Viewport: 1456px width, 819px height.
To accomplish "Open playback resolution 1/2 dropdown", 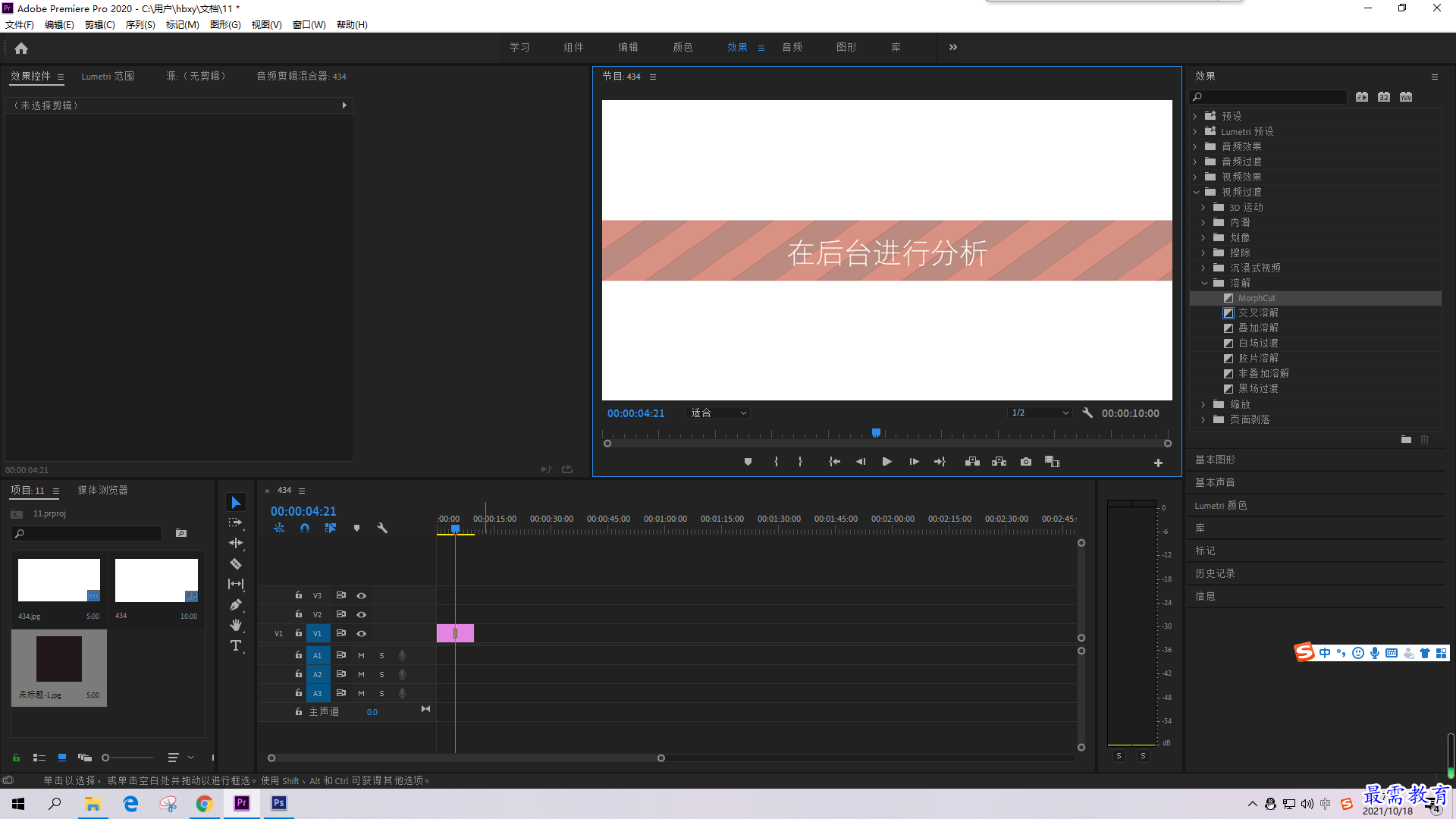I will point(1040,413).
